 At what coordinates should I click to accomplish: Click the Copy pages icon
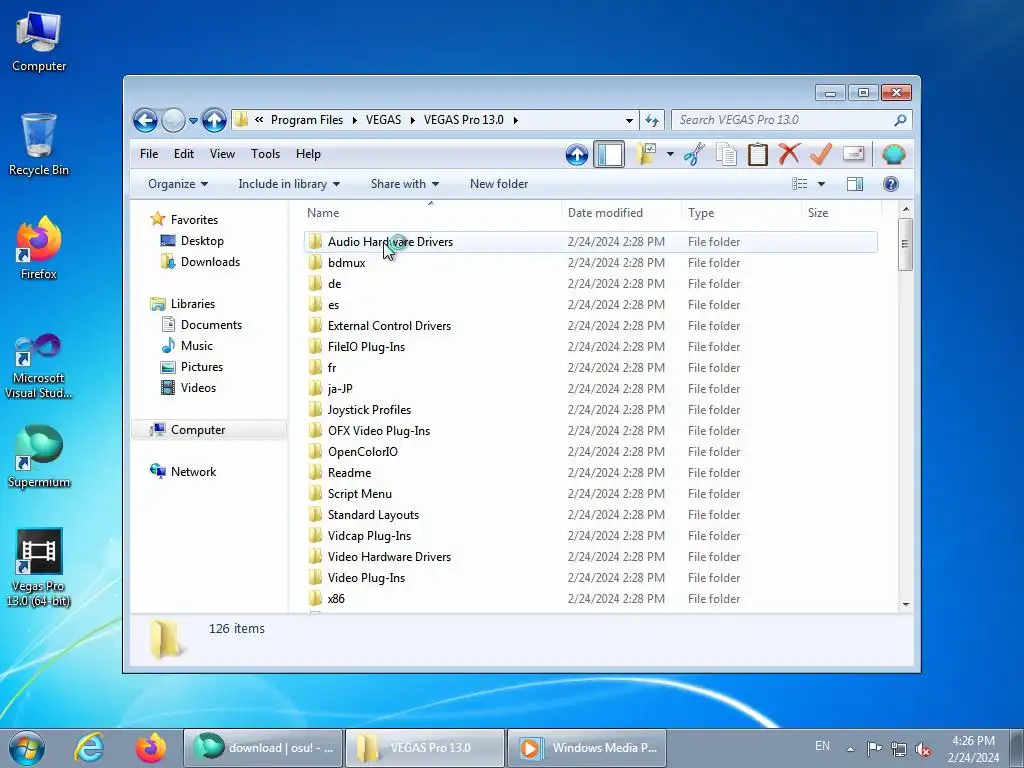(x=726, y=155)
